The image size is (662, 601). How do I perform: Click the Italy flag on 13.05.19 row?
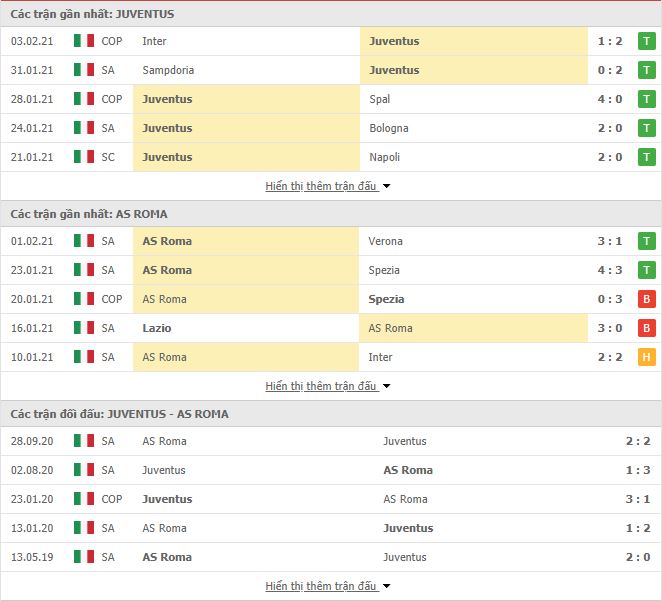coord(84,557)
